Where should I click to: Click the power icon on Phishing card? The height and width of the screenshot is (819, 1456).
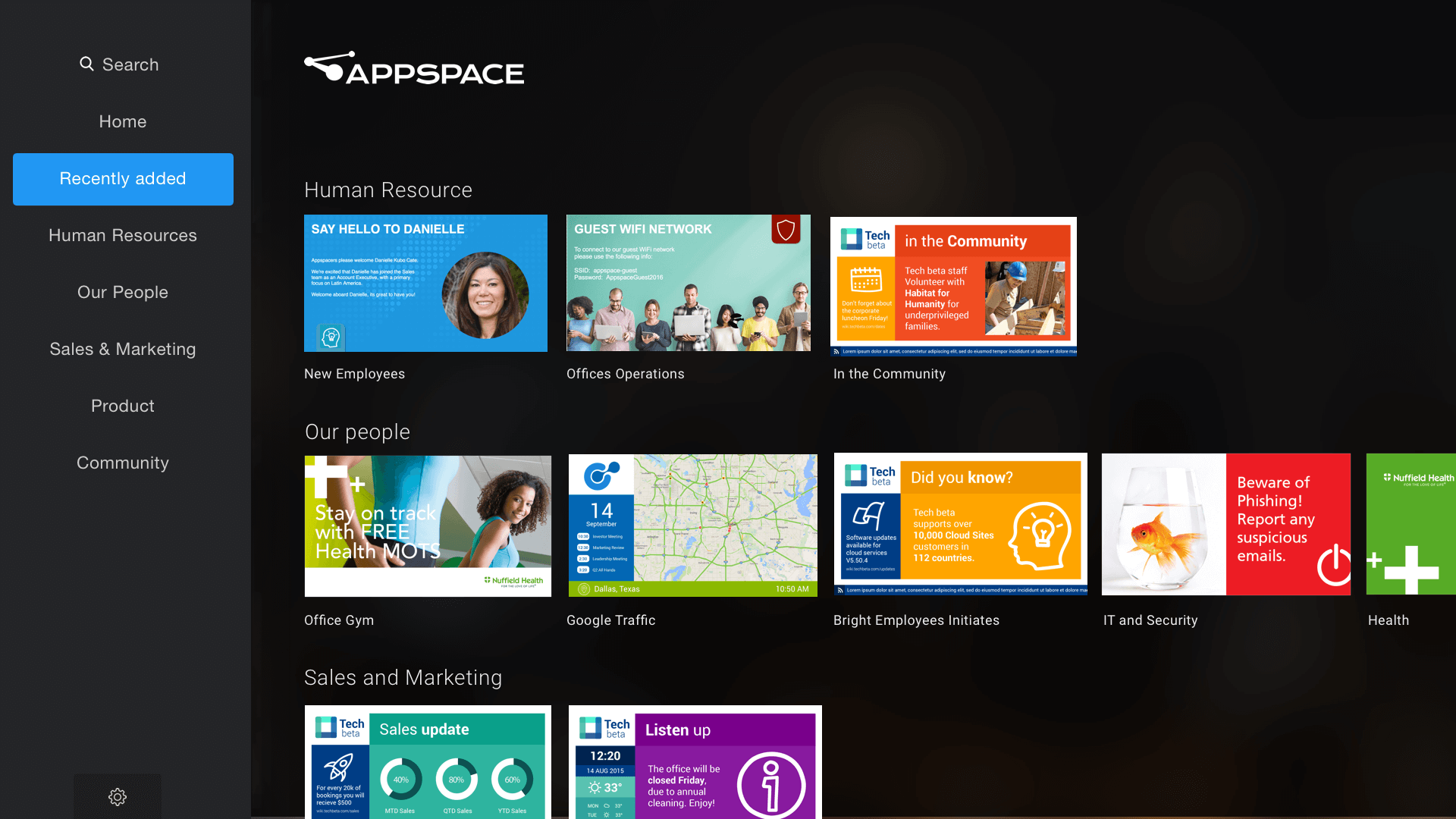click(1334, 565)
